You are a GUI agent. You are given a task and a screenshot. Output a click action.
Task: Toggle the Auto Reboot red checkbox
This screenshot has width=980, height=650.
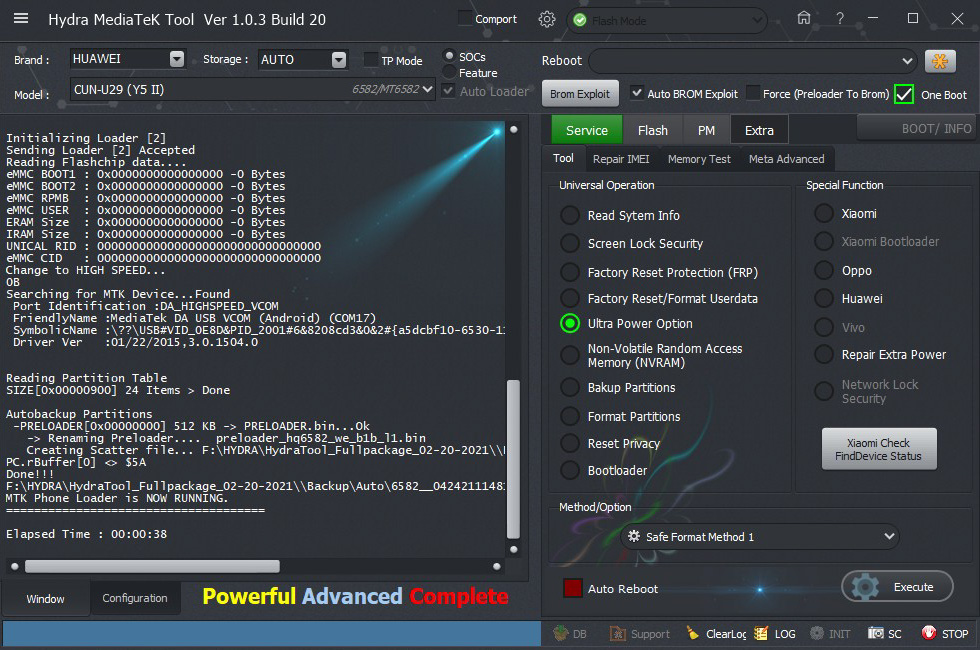[x=572, y=588]
